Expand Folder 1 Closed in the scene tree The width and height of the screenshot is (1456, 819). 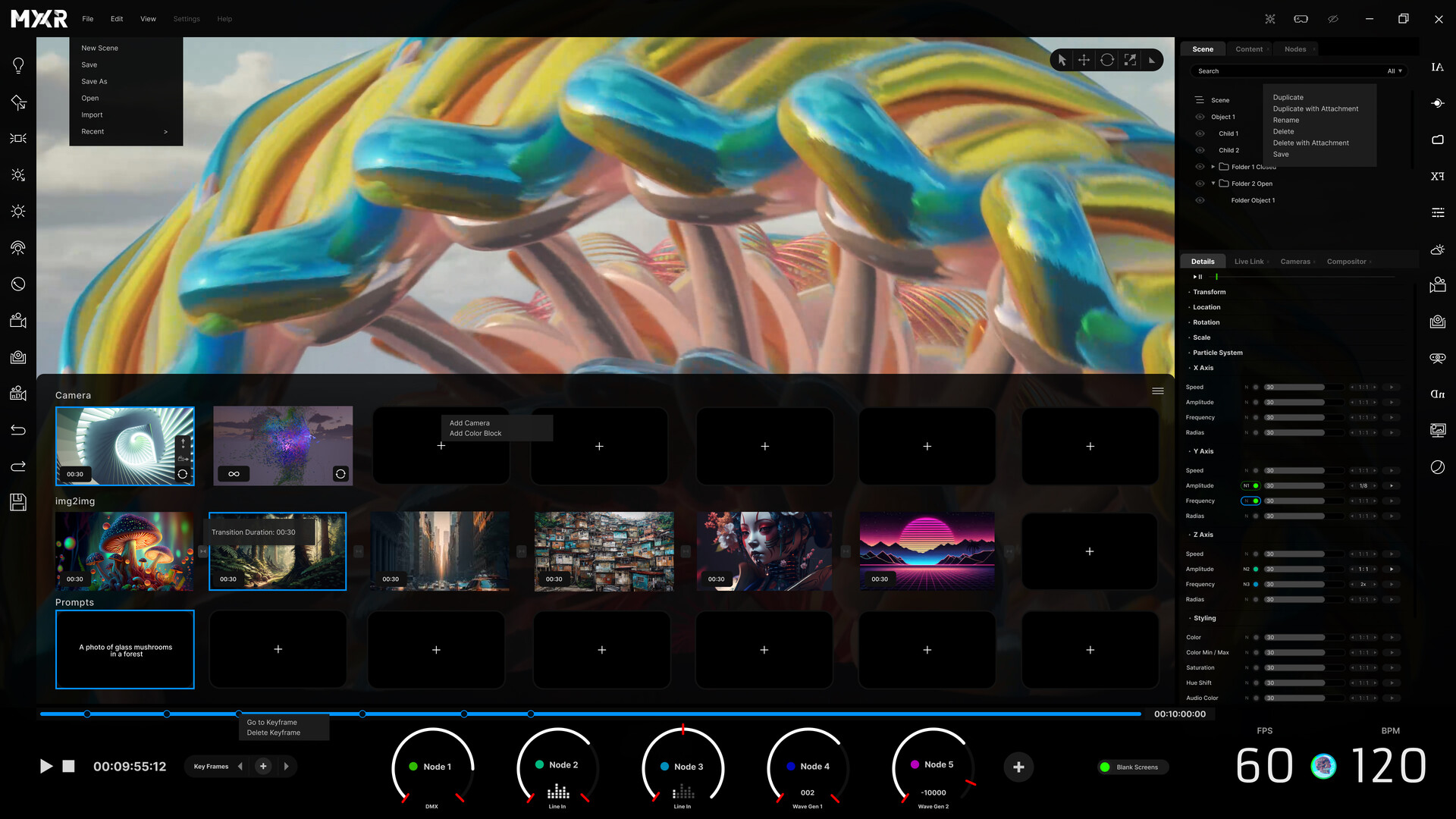(1213, 167)
